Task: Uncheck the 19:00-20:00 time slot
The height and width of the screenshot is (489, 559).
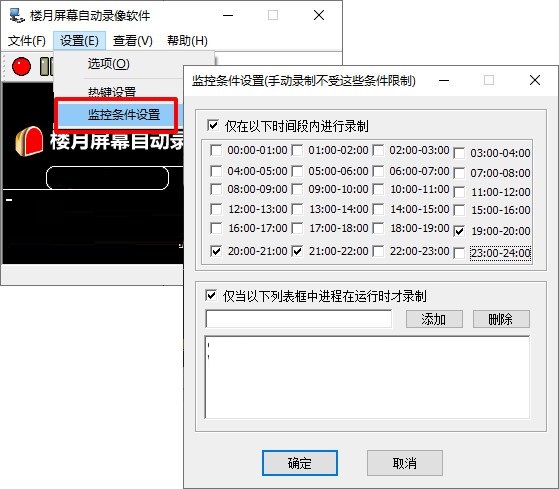Action: pyautogui.click(x=459, y=231)
